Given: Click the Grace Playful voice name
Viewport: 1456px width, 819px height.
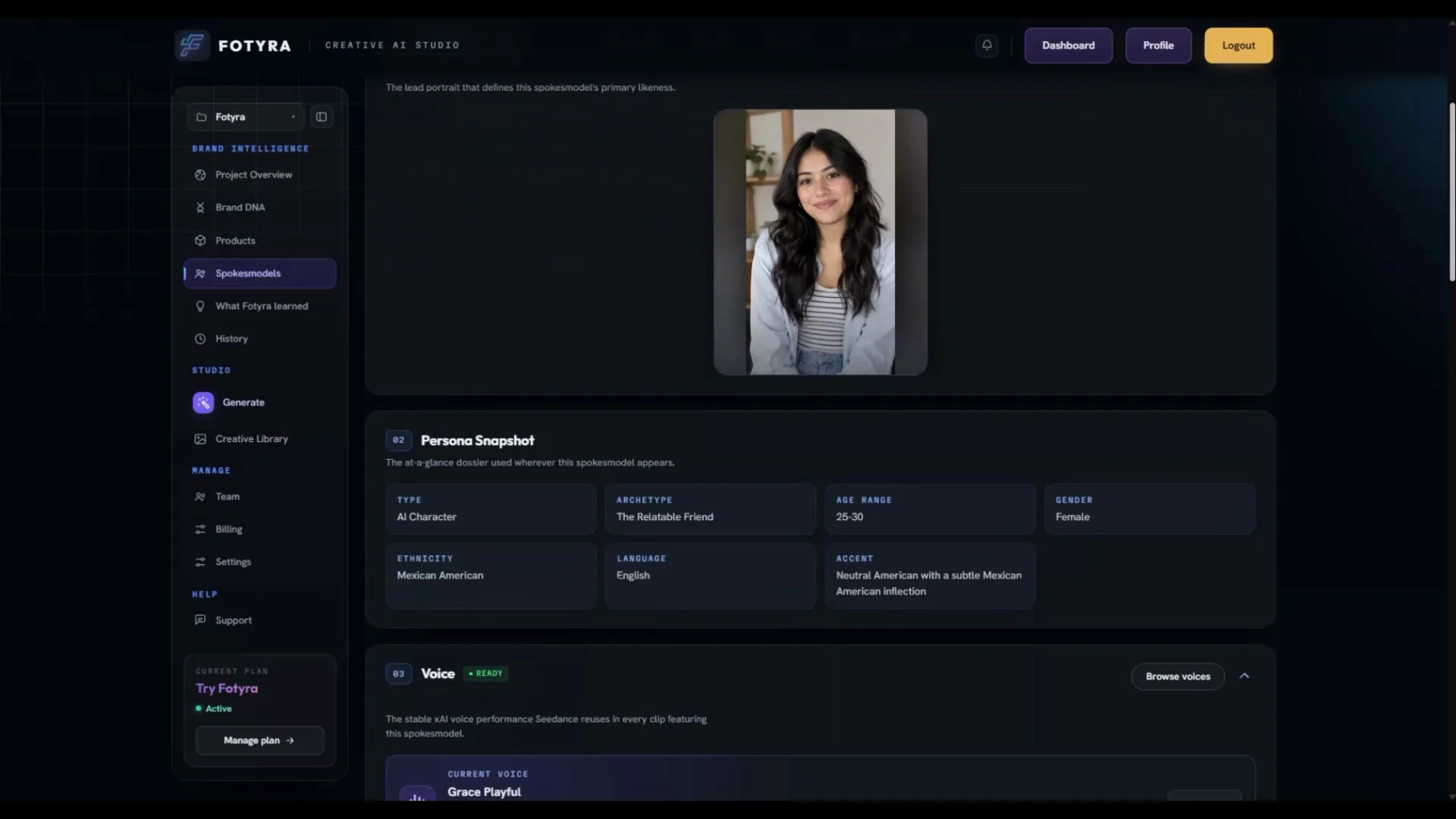Looking at the screenshot, I should [x=484, y=792].
